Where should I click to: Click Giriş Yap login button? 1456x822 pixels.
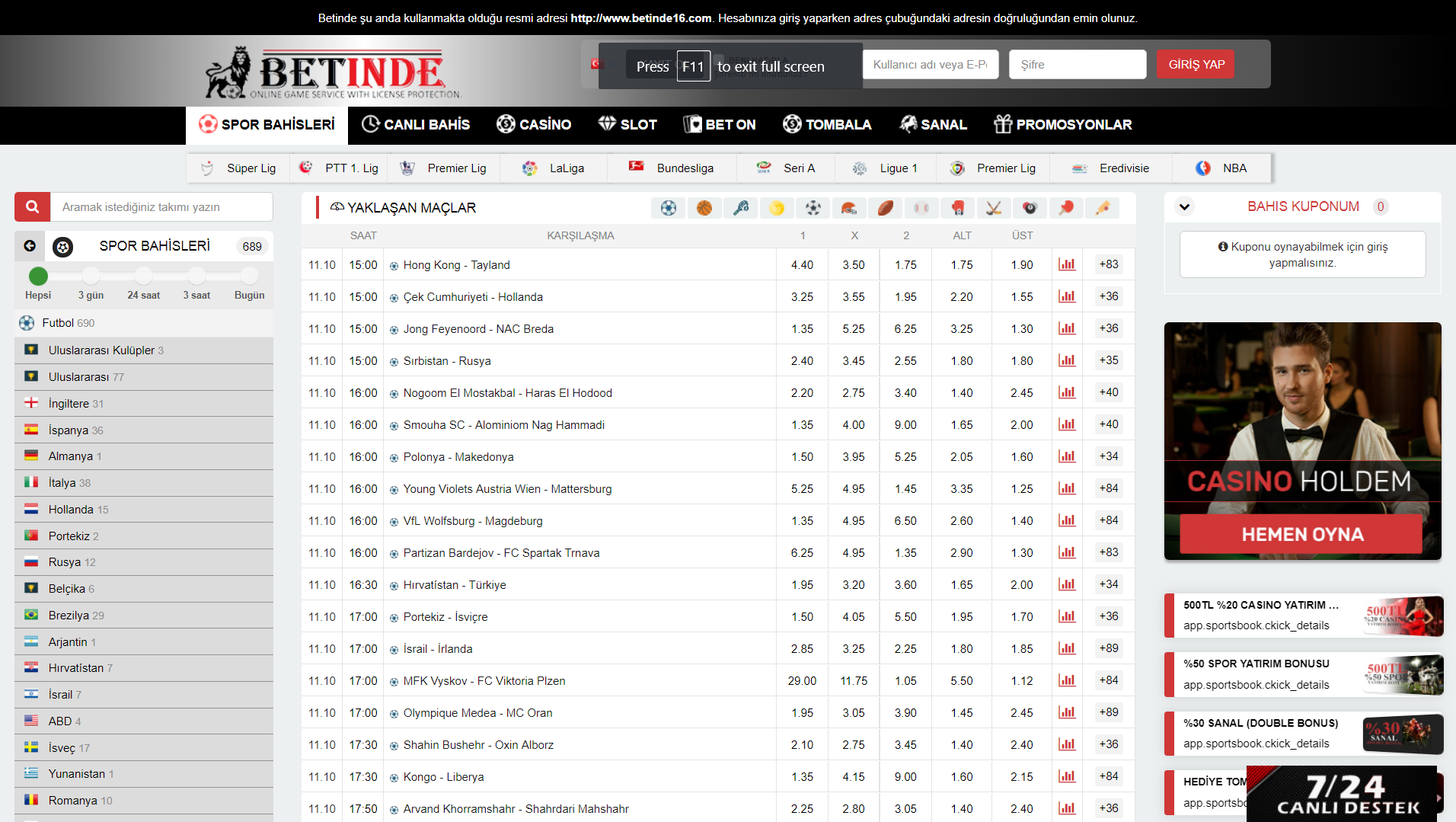(1196, 65)
